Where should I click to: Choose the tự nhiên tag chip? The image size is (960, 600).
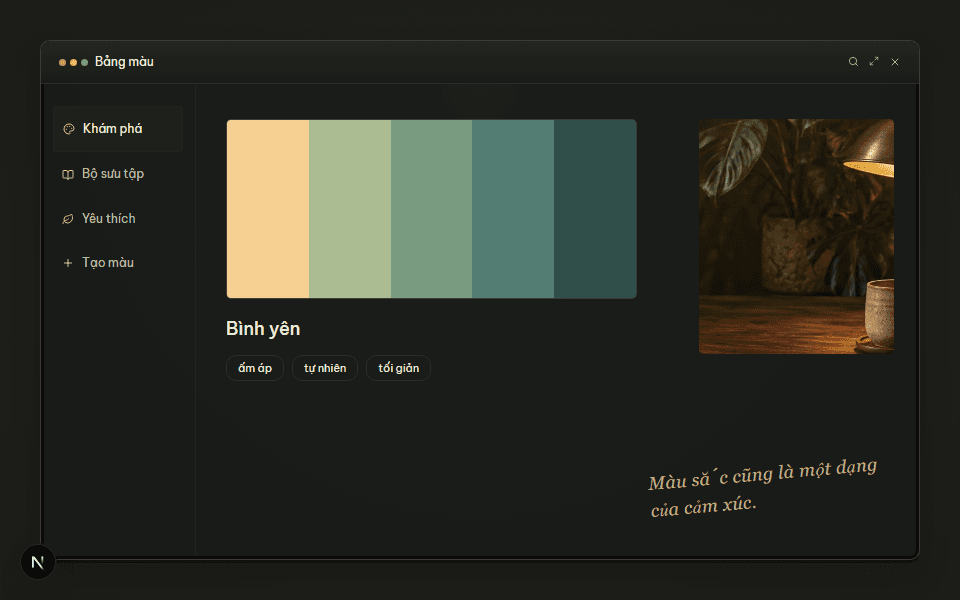point(325,368)
